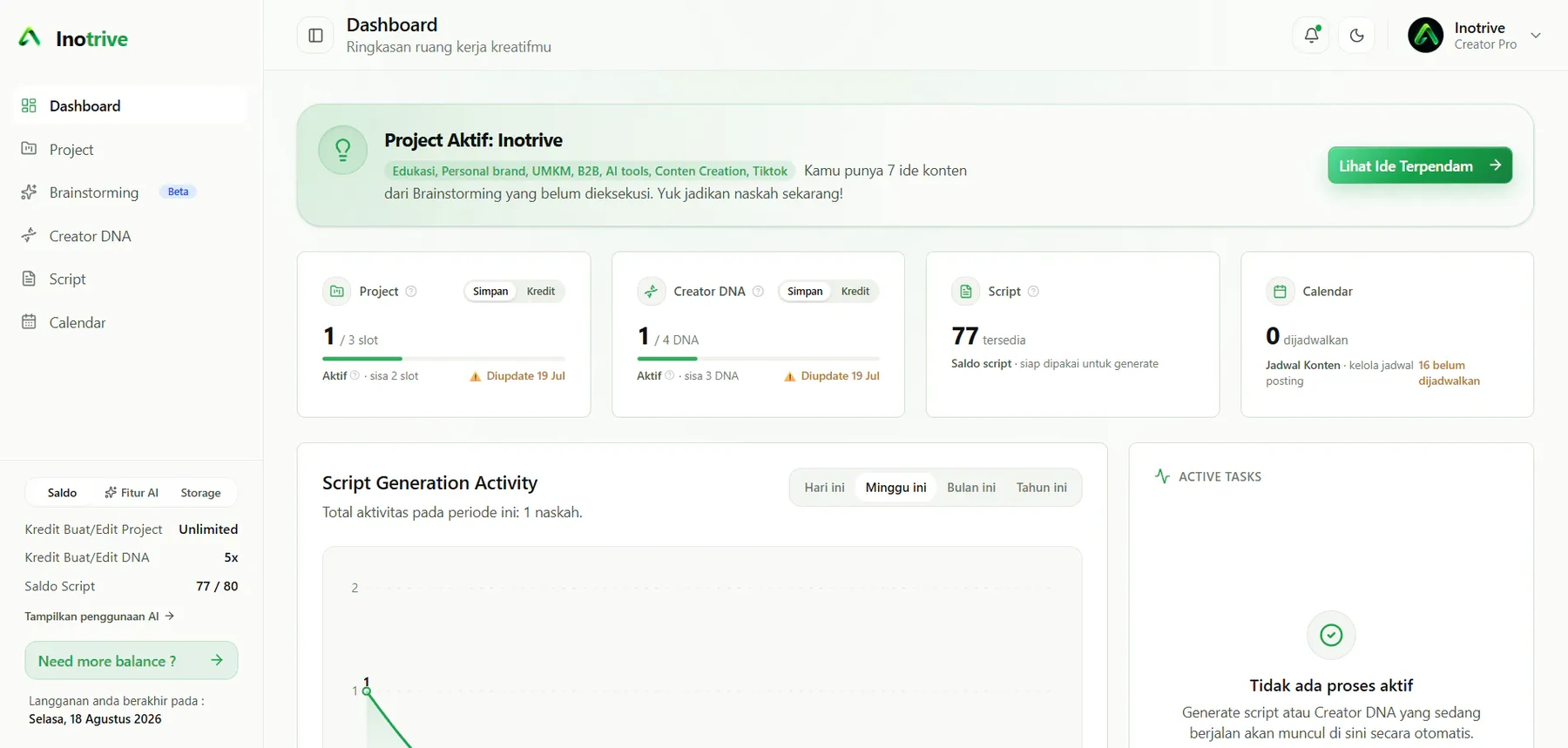The width and height of the screenshot is (1568, 748).
Task: Click the project tags chip starting with Edukasi
Action: 590,171
